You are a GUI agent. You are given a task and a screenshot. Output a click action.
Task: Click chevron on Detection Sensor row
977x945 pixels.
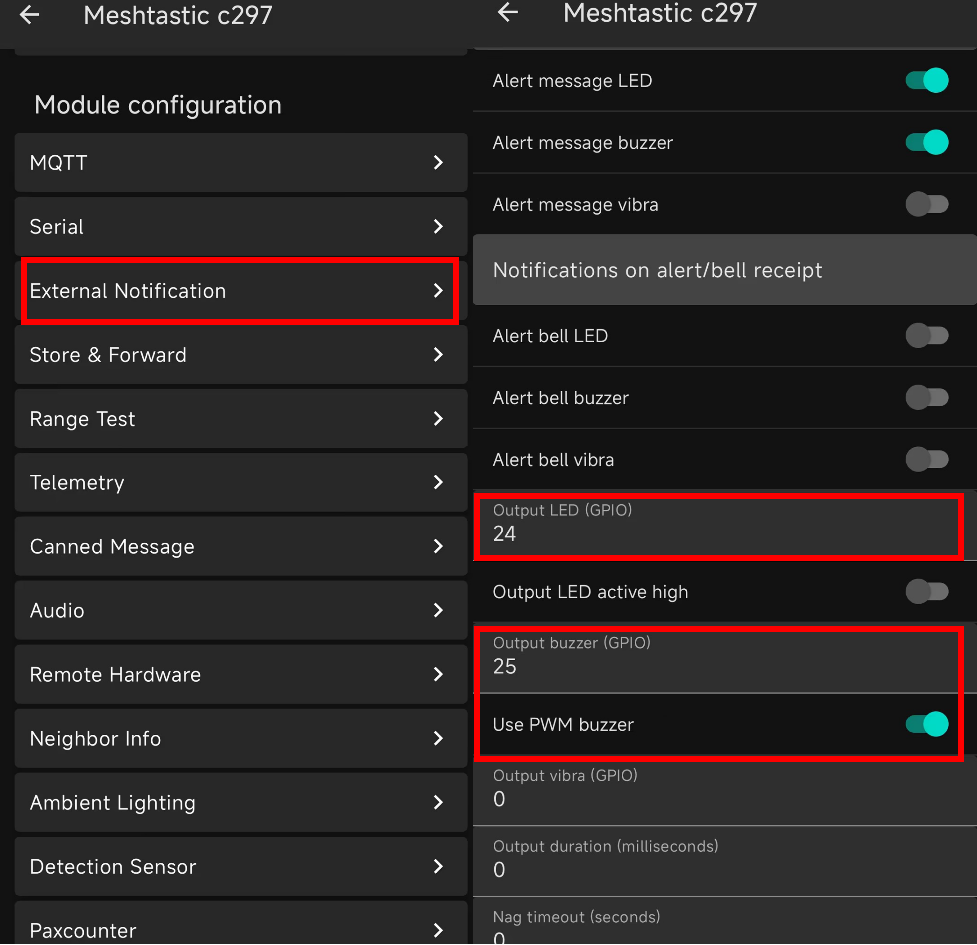(x=438, y=867)
